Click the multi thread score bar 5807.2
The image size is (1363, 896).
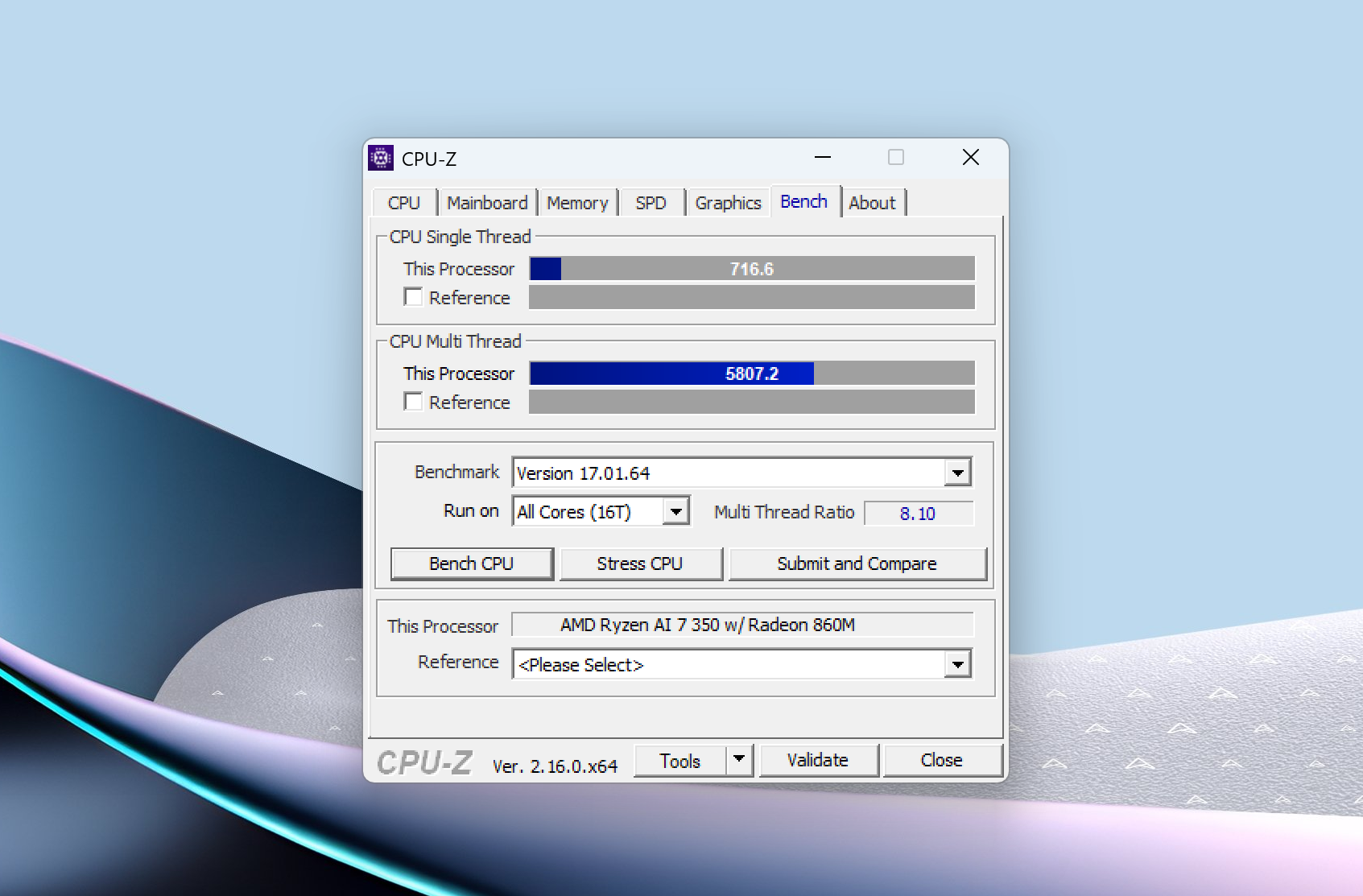752,374
